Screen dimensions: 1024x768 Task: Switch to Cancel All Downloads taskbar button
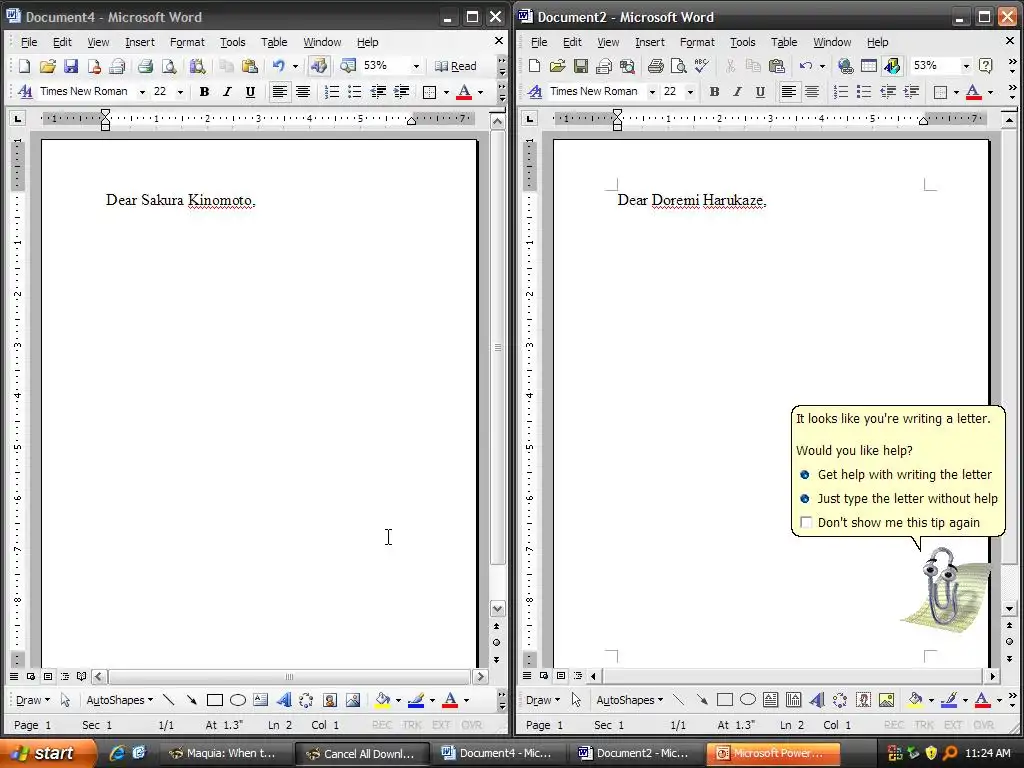(361, 754)
